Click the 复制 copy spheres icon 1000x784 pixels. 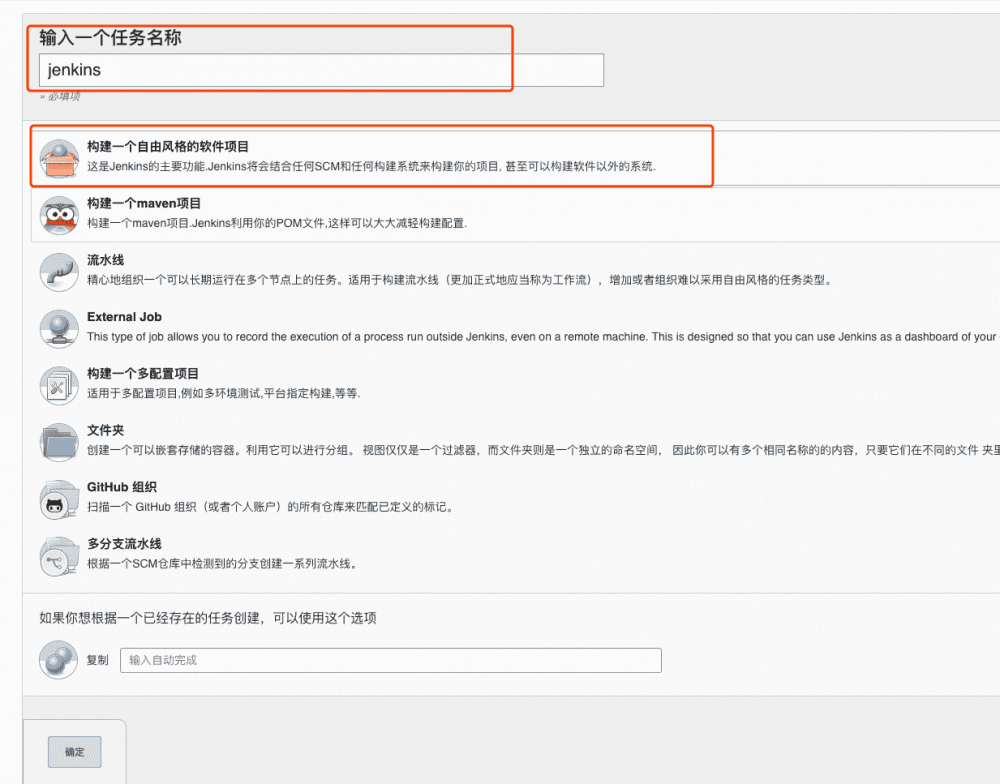click(58, 660)
